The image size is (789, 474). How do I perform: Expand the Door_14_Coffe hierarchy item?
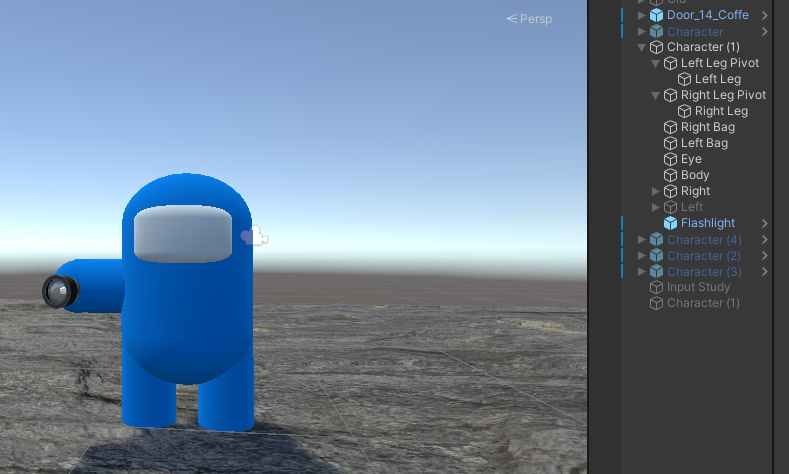click(642, 15)
